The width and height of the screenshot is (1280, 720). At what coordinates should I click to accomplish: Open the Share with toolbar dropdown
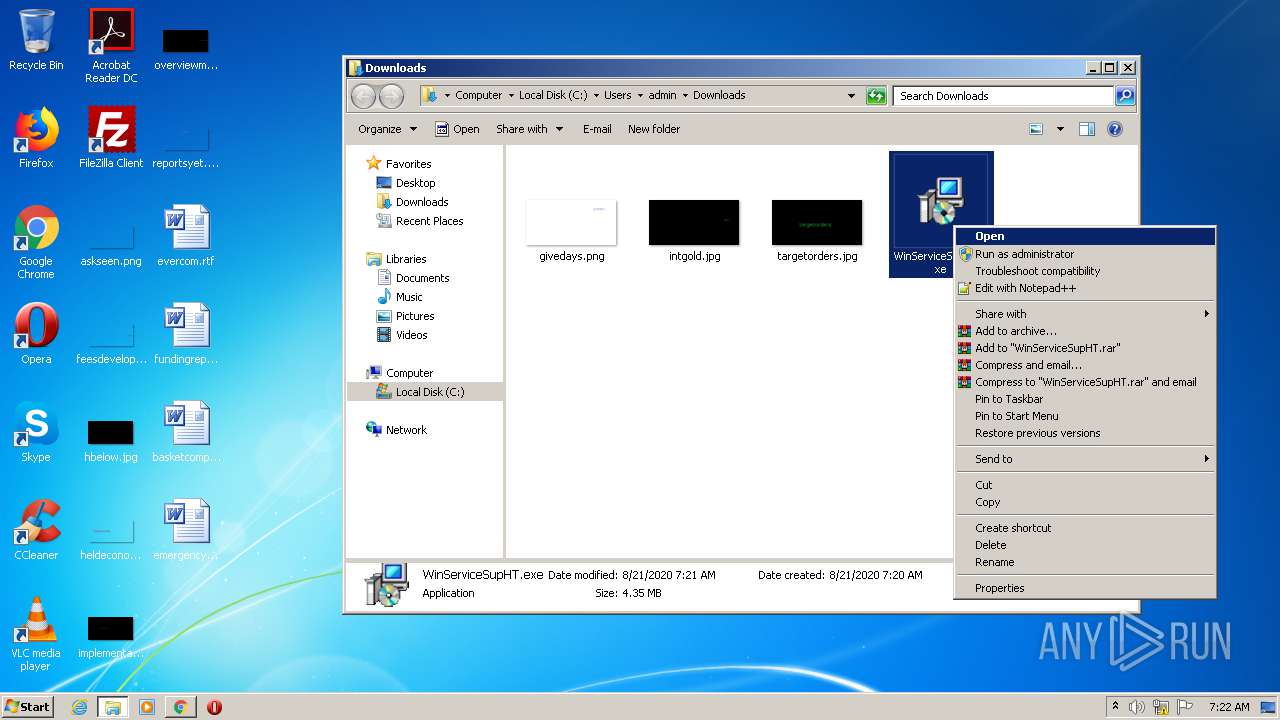coord(529,129)
